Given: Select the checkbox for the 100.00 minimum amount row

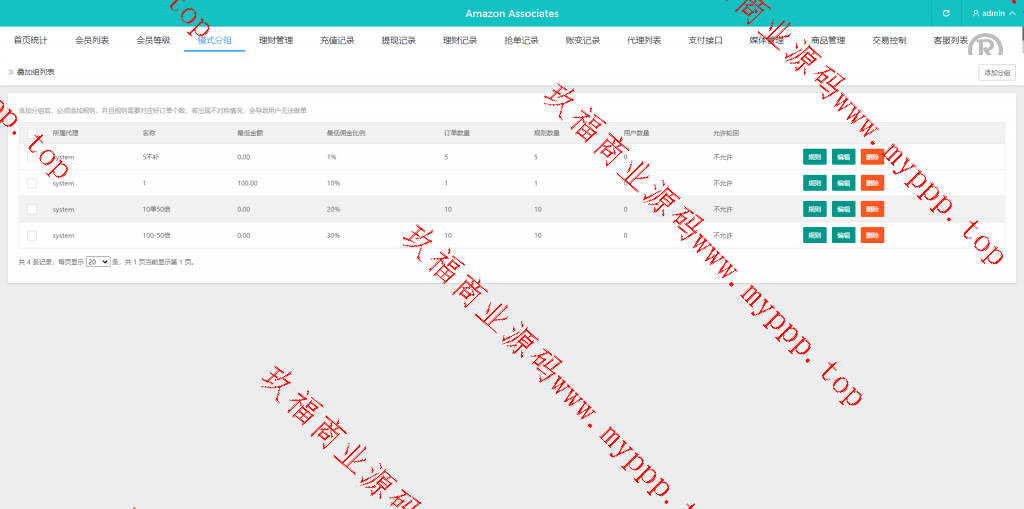Looking at the screenshot, I should pyautogui.click(x=32, y=183).
